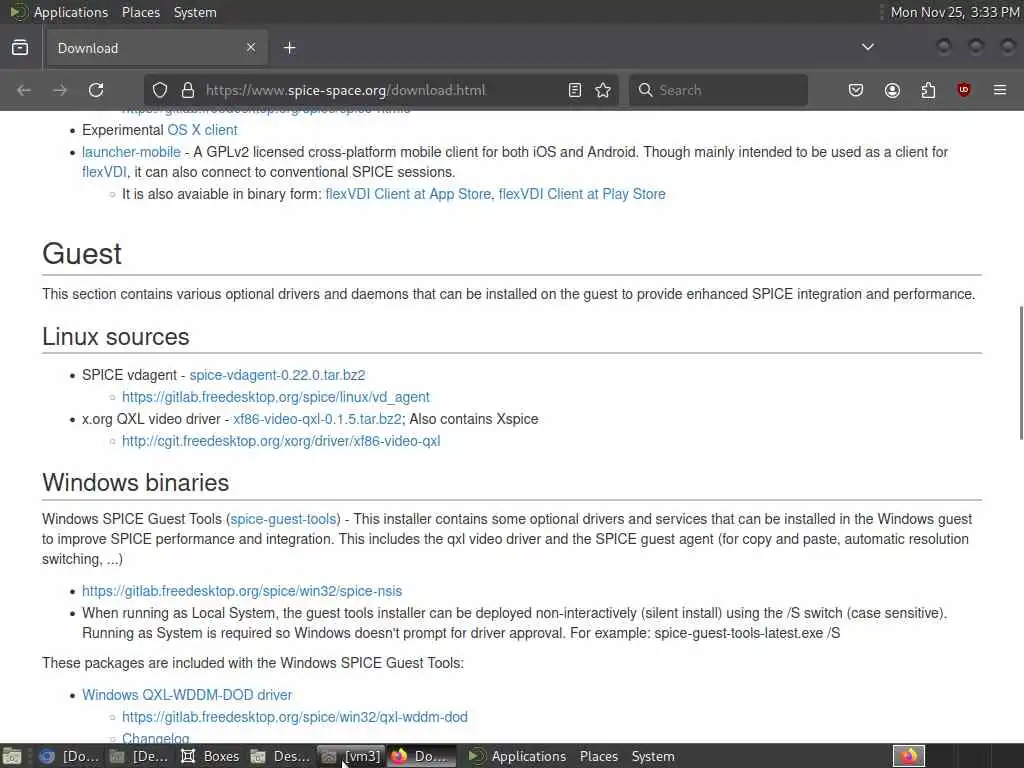The image size is (1024, 768).
Task: Toggle reader view icon
Action: coord(575,90)
